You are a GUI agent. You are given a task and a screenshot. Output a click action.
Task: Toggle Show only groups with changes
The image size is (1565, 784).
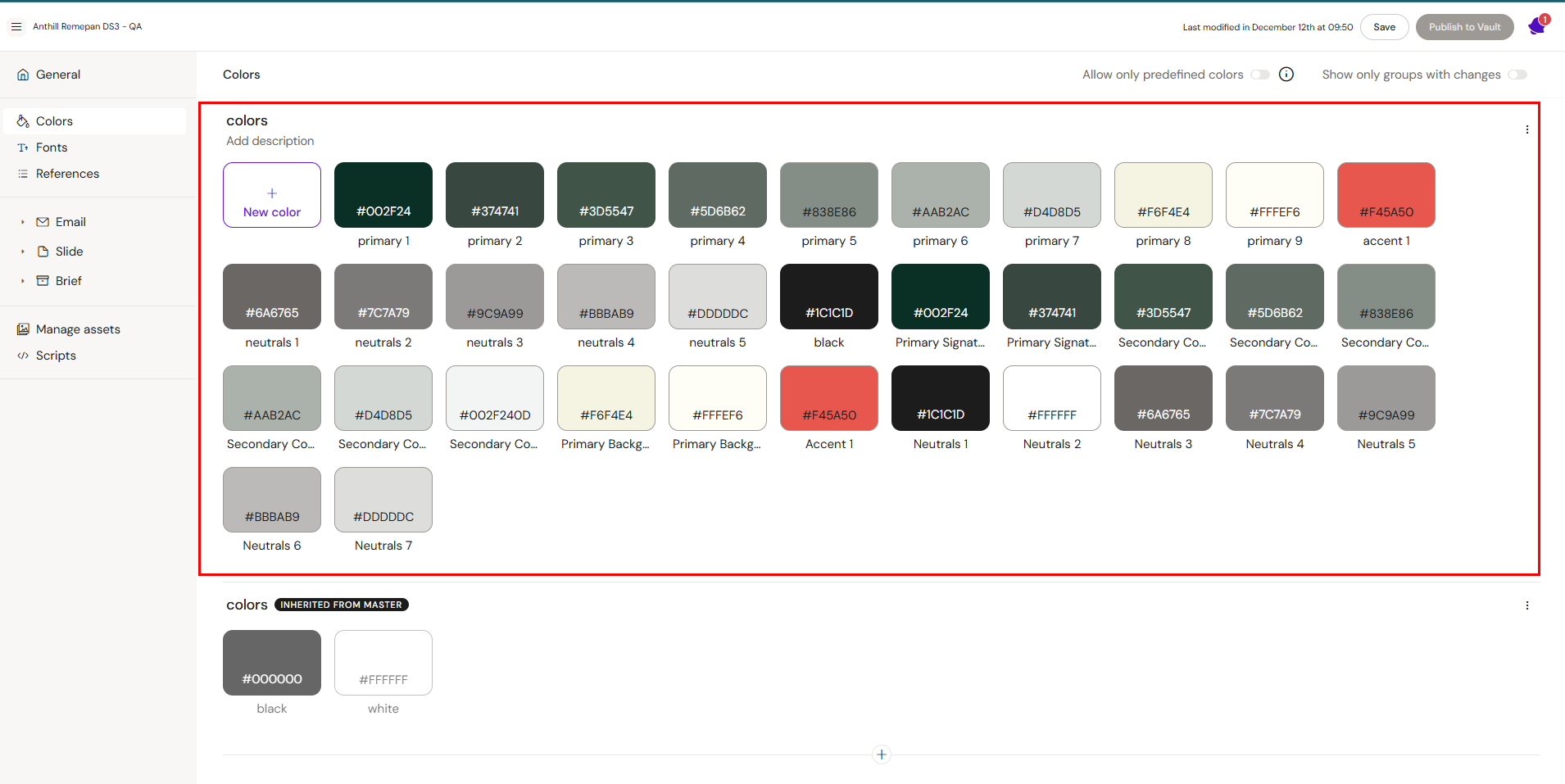tap(1517, 75)
